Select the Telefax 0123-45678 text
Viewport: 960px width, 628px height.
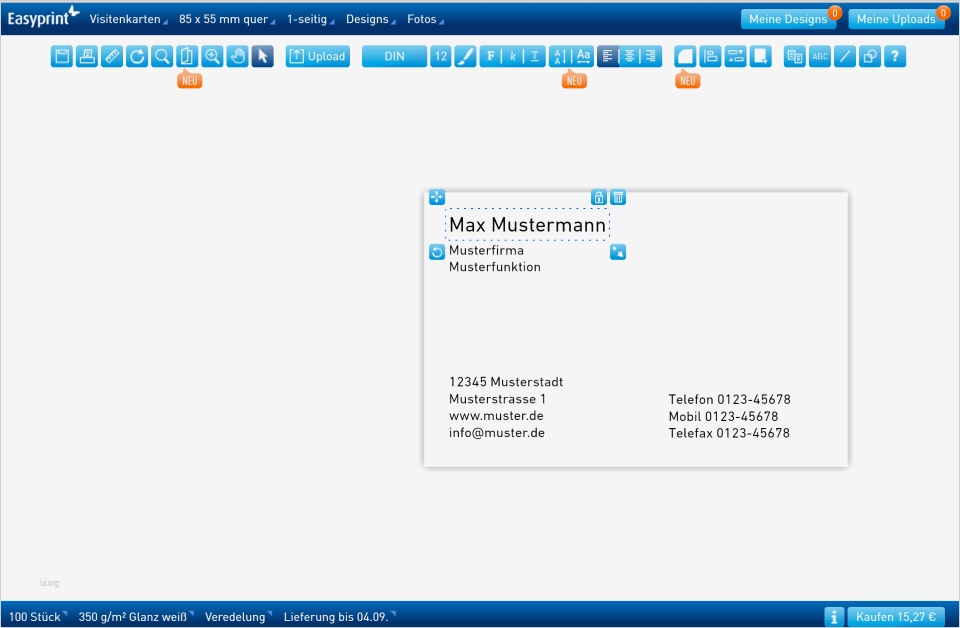click(x=729, y=433)
